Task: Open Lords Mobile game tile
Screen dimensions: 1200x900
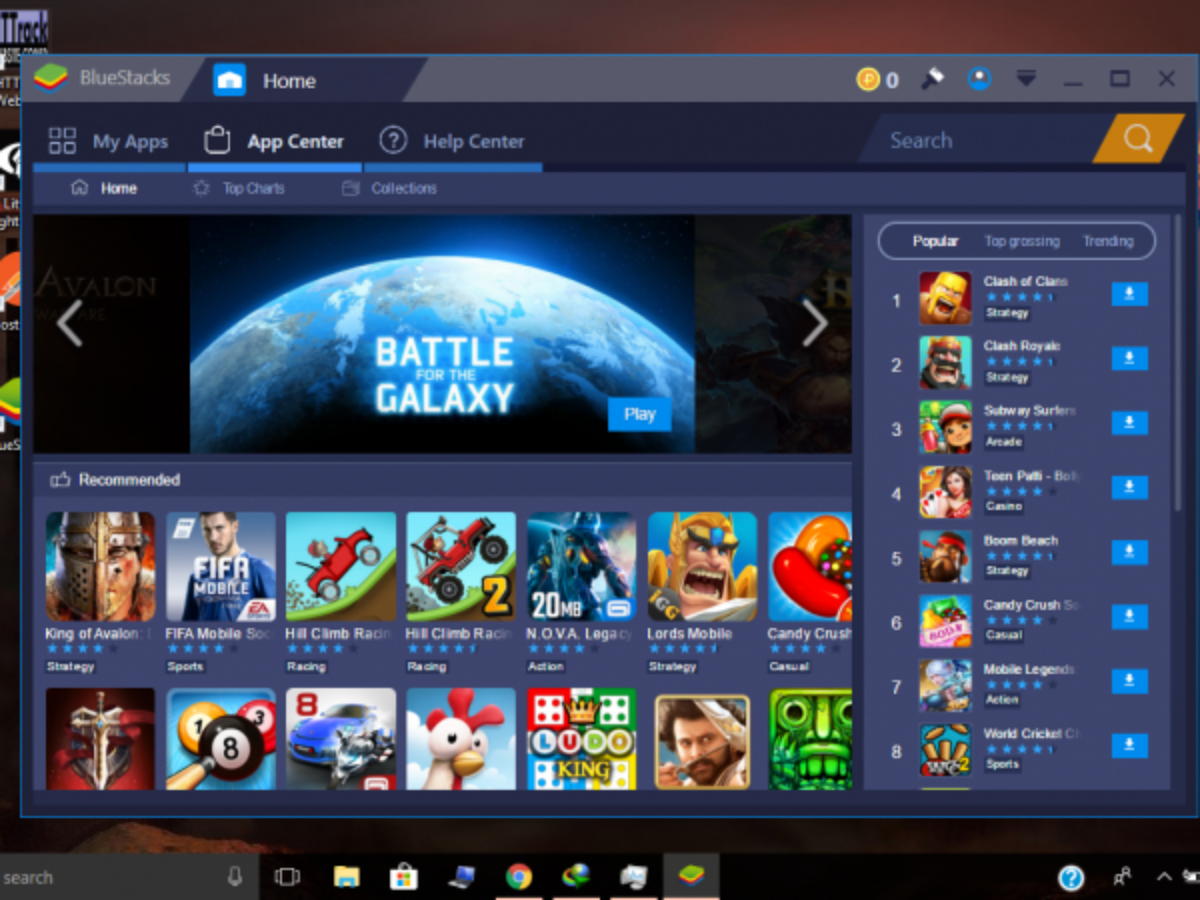Action: pyautogui.click(x=702, y=567)
